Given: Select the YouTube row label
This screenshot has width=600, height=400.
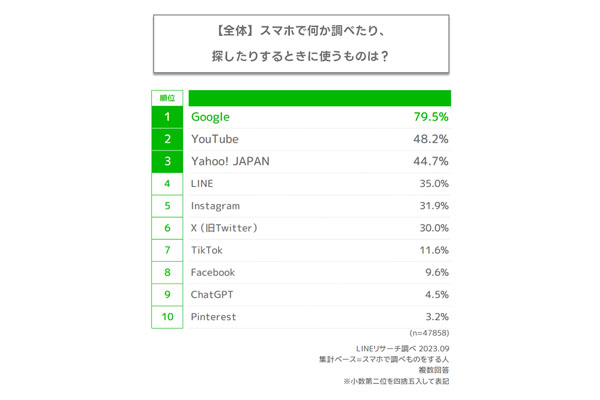Looking at the screenshot, I should pos(215,139).
